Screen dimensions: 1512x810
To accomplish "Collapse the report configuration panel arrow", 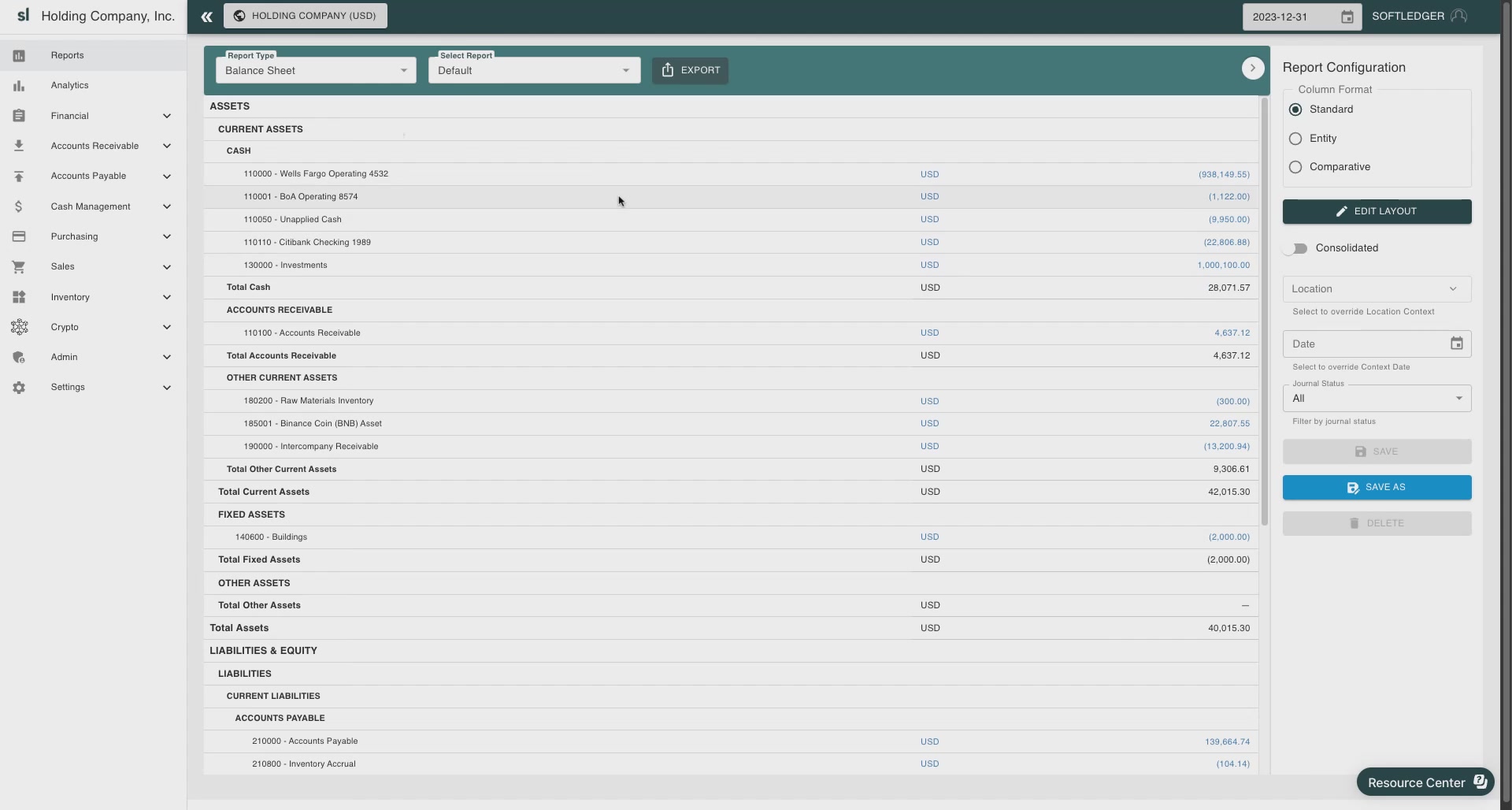I will pyautogui.click(x=1253, y=69).
